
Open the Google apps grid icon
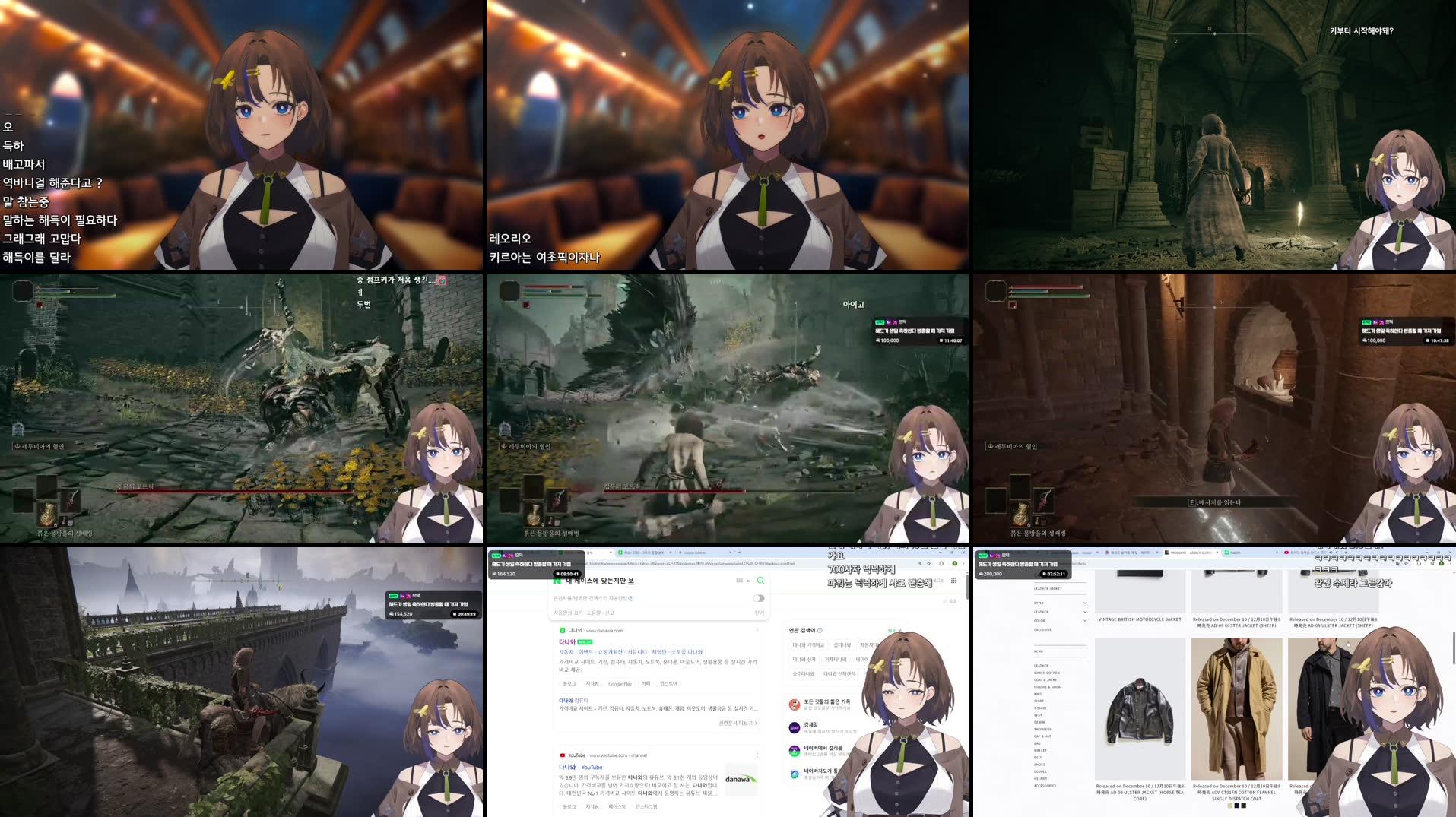pos(953,581)
